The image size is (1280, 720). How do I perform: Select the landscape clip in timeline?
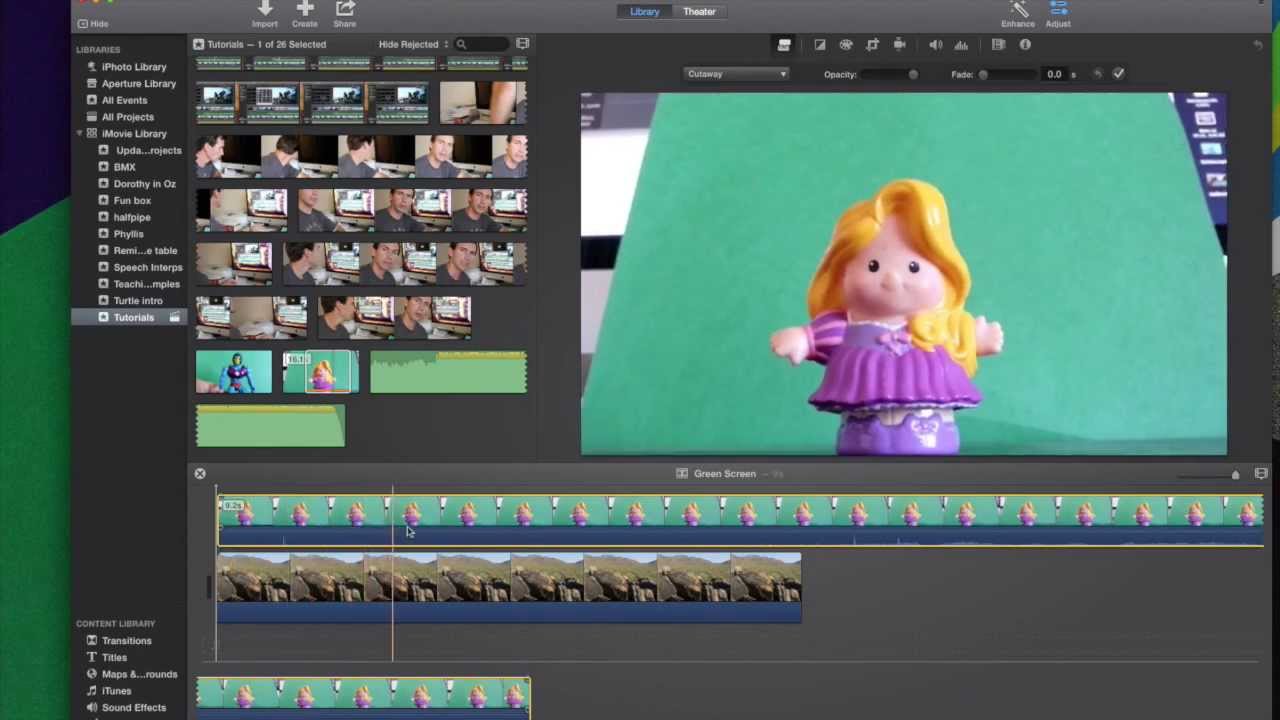coord(509,588)
